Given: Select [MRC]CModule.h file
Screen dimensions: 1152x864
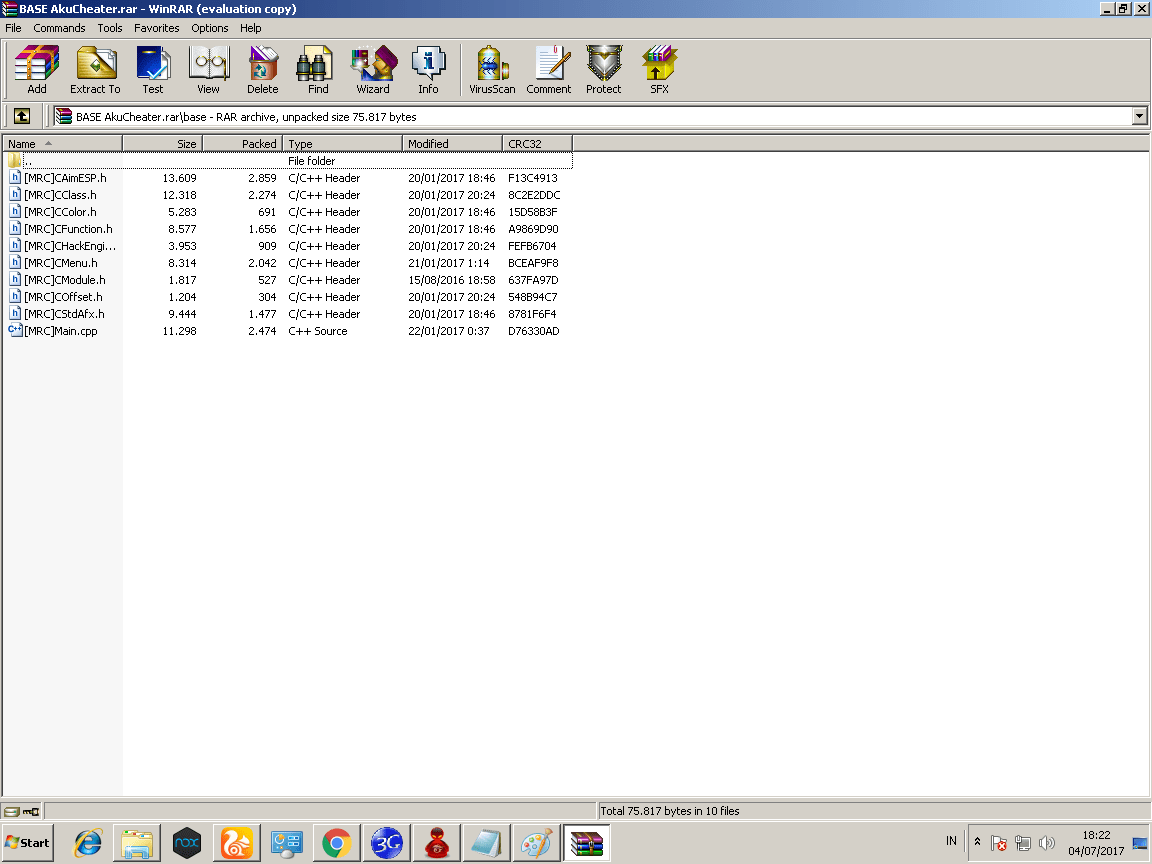Looking at the screenshot, I should [x=65, y=279].
